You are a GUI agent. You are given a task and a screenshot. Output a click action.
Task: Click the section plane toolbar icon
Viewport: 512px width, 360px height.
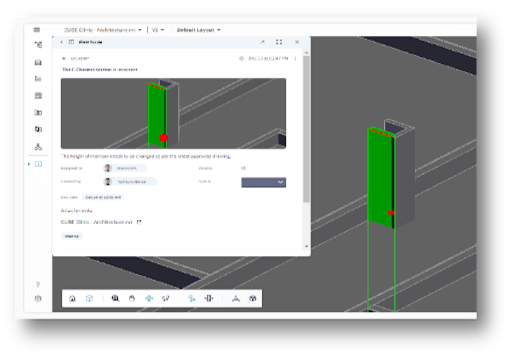(209, 298)
